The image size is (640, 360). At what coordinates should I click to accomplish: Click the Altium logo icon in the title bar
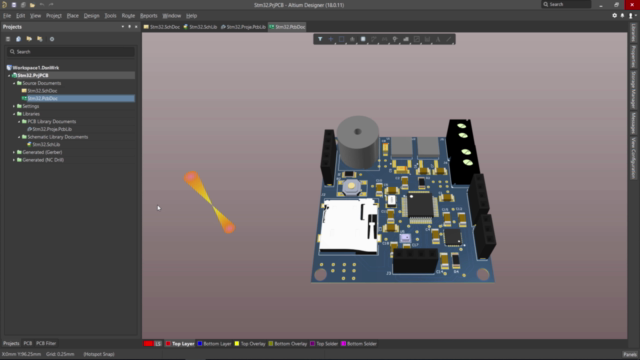(4, 5)
